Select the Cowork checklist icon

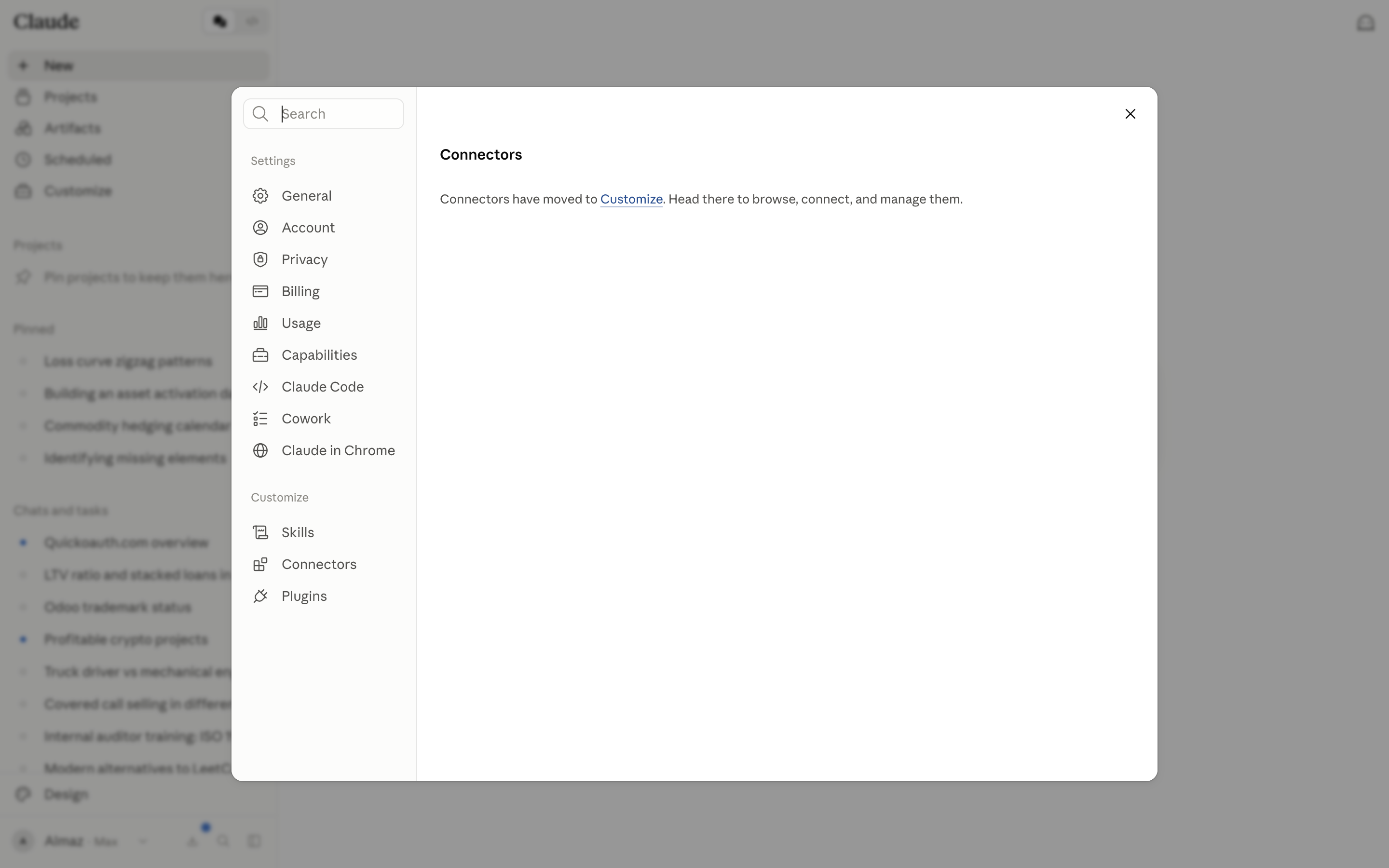coord(260,419)
